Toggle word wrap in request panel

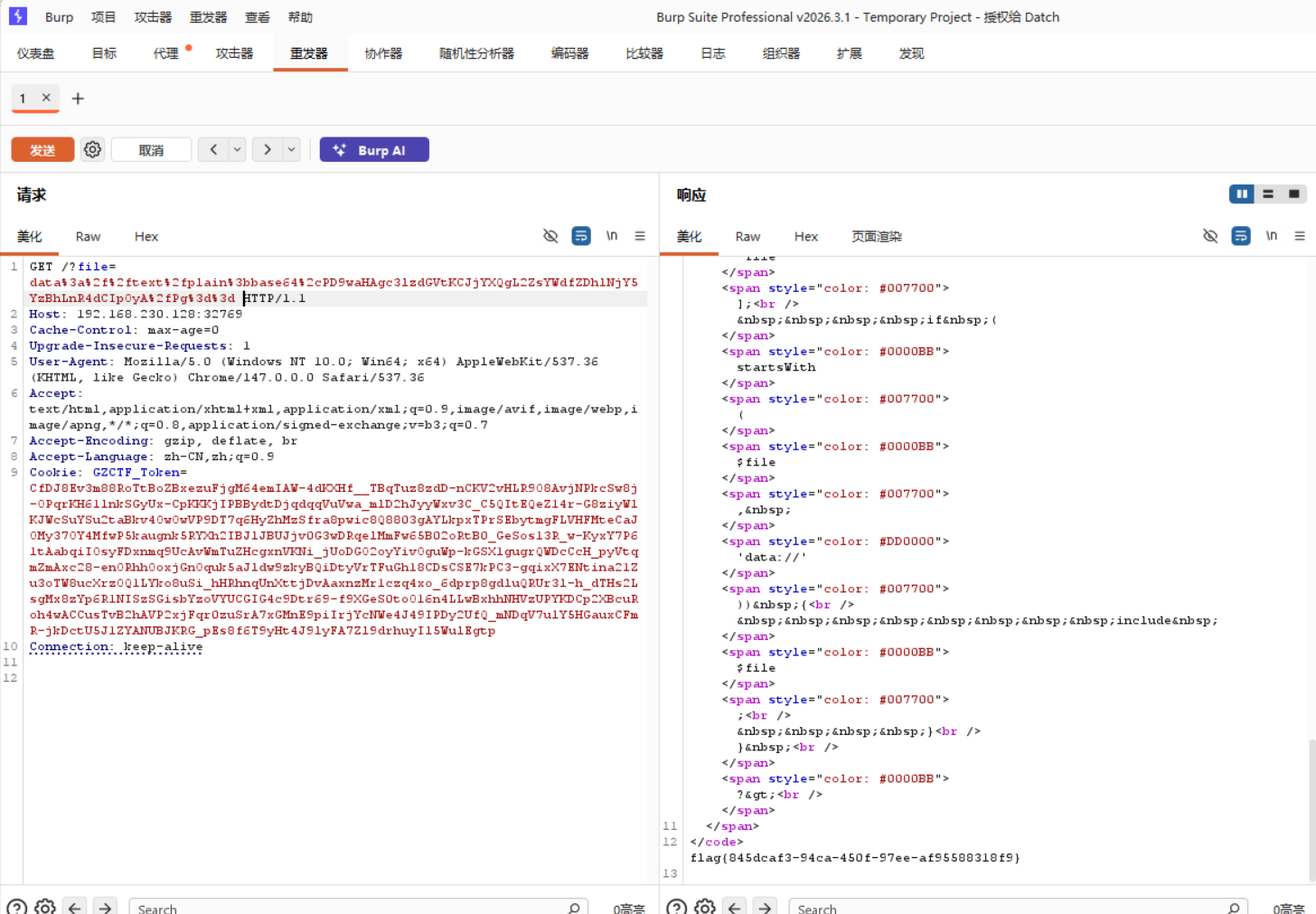(x=581, y=236)
